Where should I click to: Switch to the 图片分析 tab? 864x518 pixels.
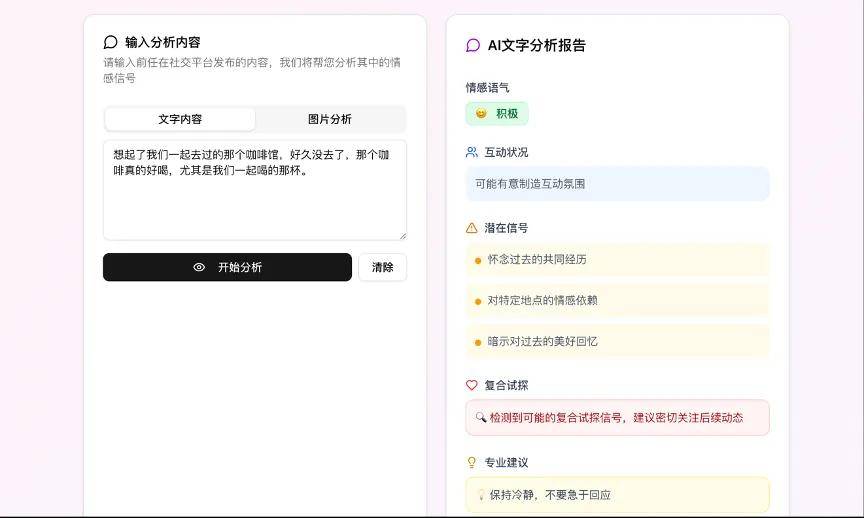tap(329, 119)
